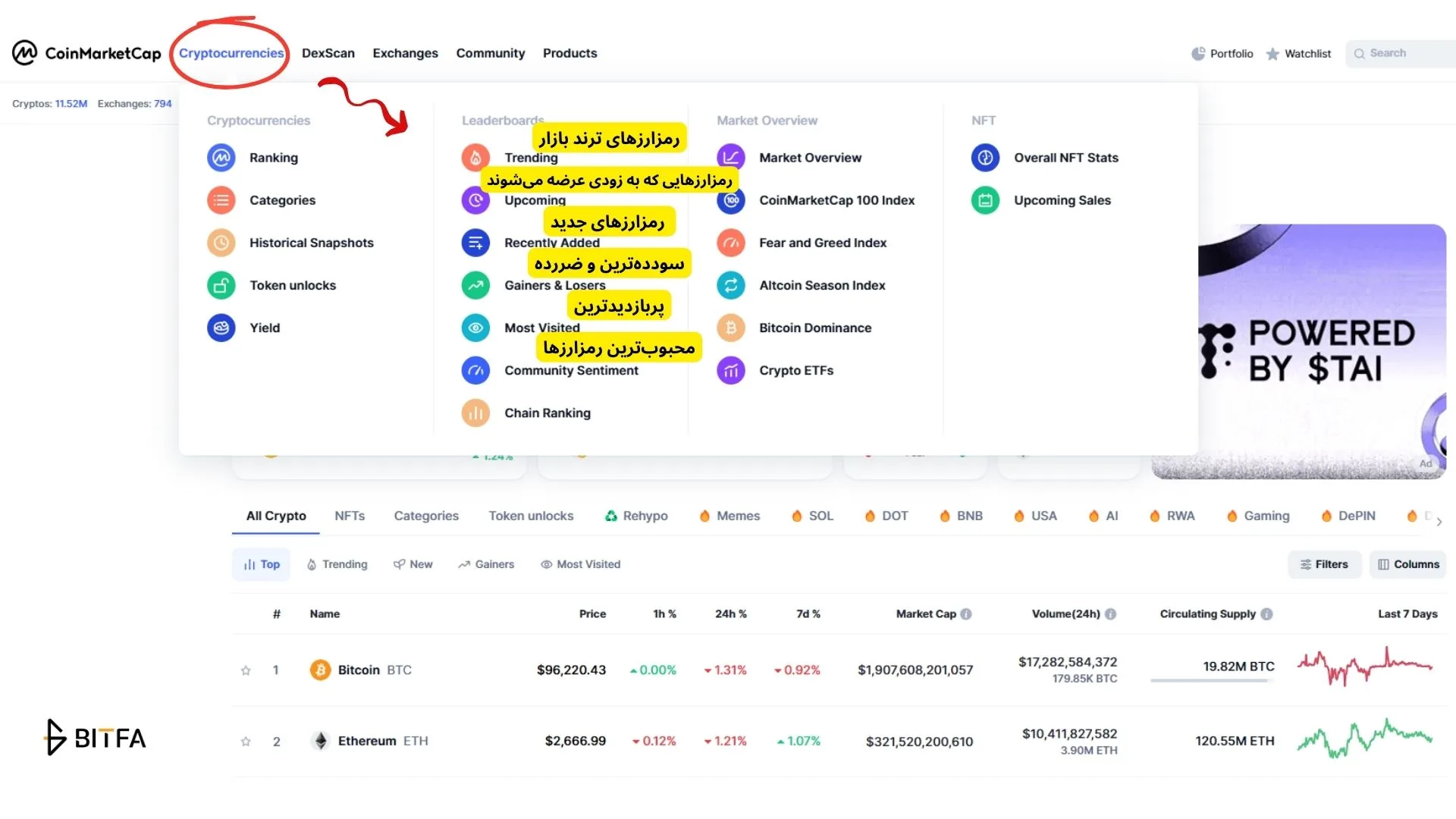Click the Search input field
This screenshot has height=819, width=1456.
coord(1401,53)
